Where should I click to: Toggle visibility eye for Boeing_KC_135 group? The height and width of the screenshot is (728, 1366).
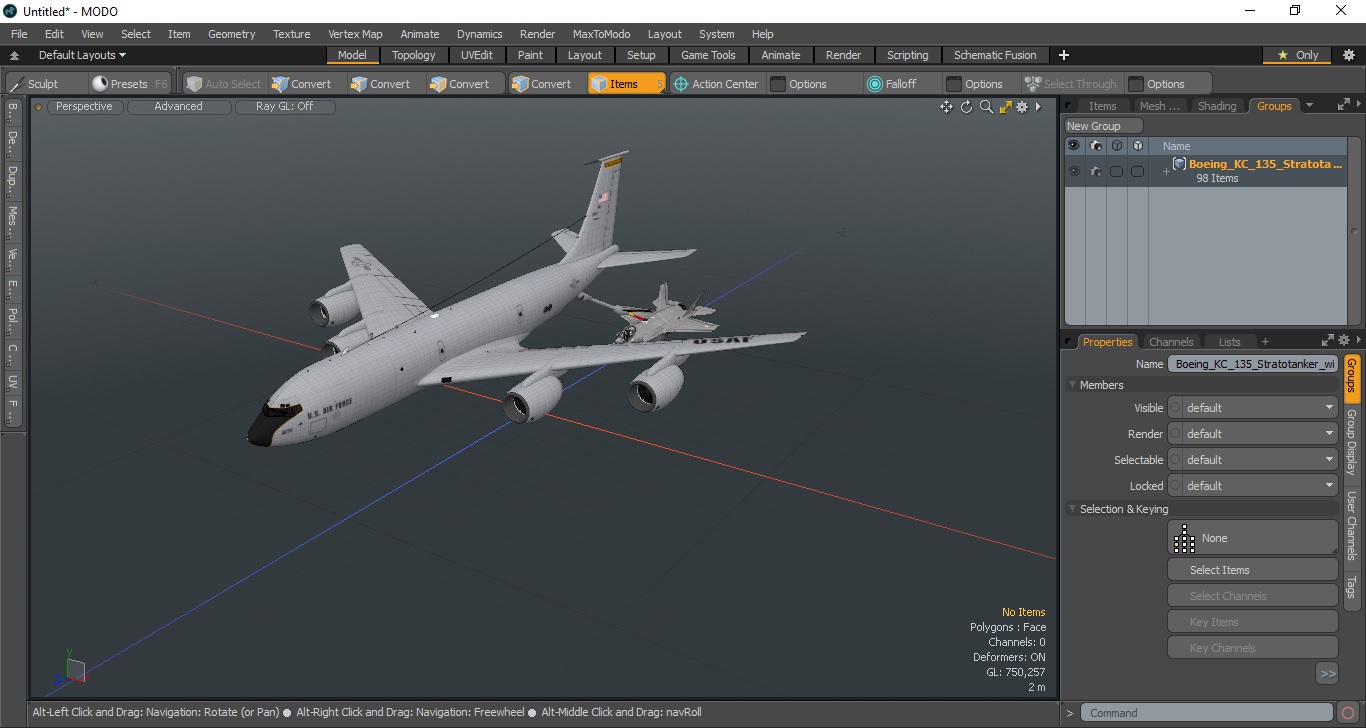[1074, 171]
